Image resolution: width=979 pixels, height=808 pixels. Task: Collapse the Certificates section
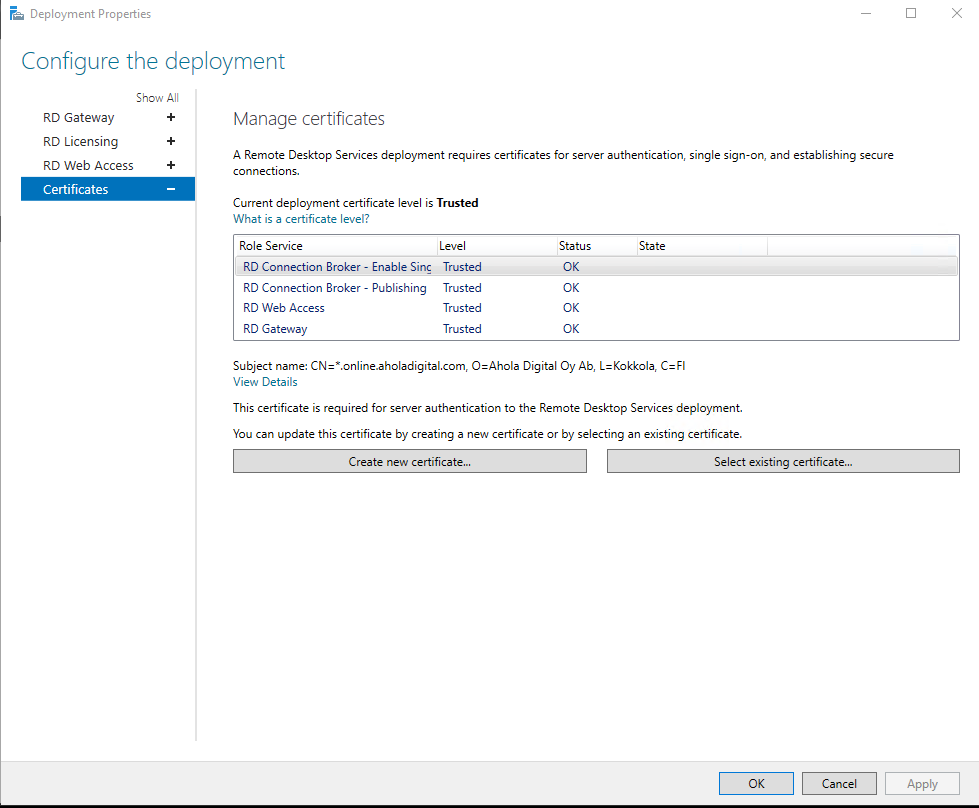pyautogui.click(x=171, y=189)
